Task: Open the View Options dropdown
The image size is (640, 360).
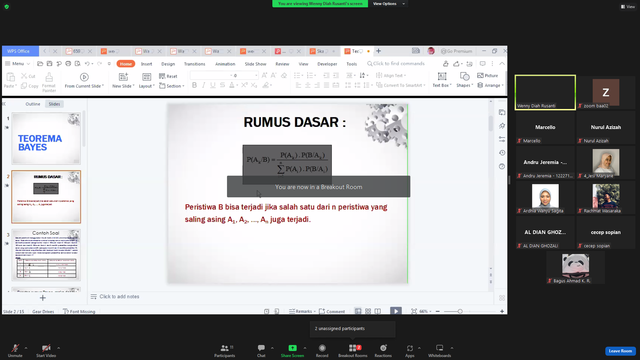Action: (388, 4)
